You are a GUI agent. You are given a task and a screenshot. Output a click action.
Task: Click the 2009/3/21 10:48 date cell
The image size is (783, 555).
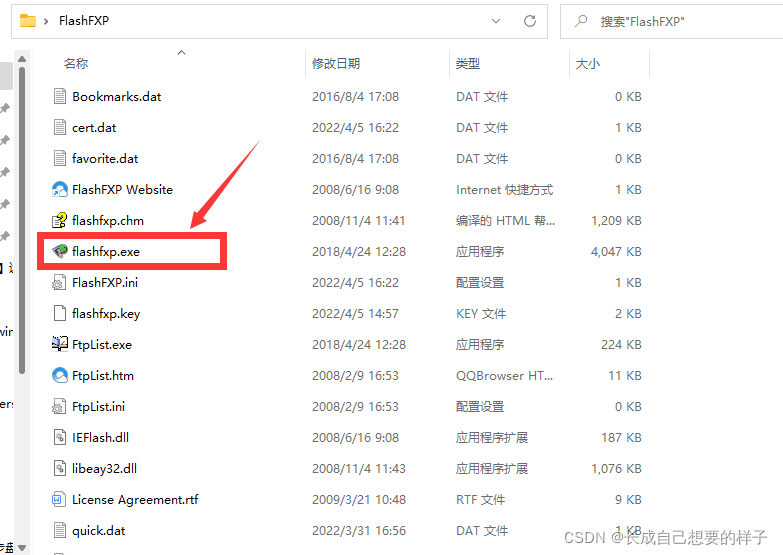point(359,499)
